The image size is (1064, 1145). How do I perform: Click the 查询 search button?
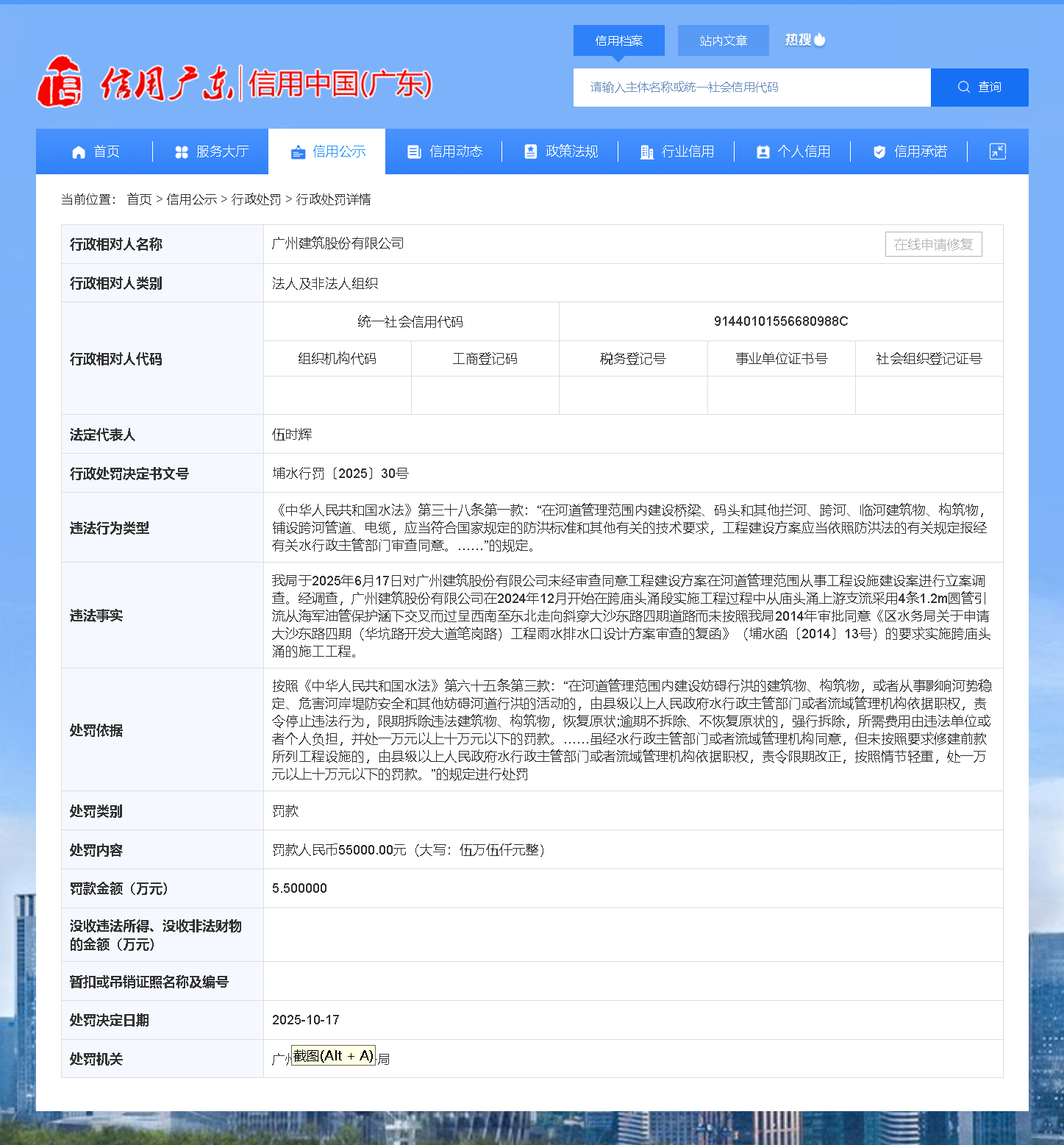point(979,88)
